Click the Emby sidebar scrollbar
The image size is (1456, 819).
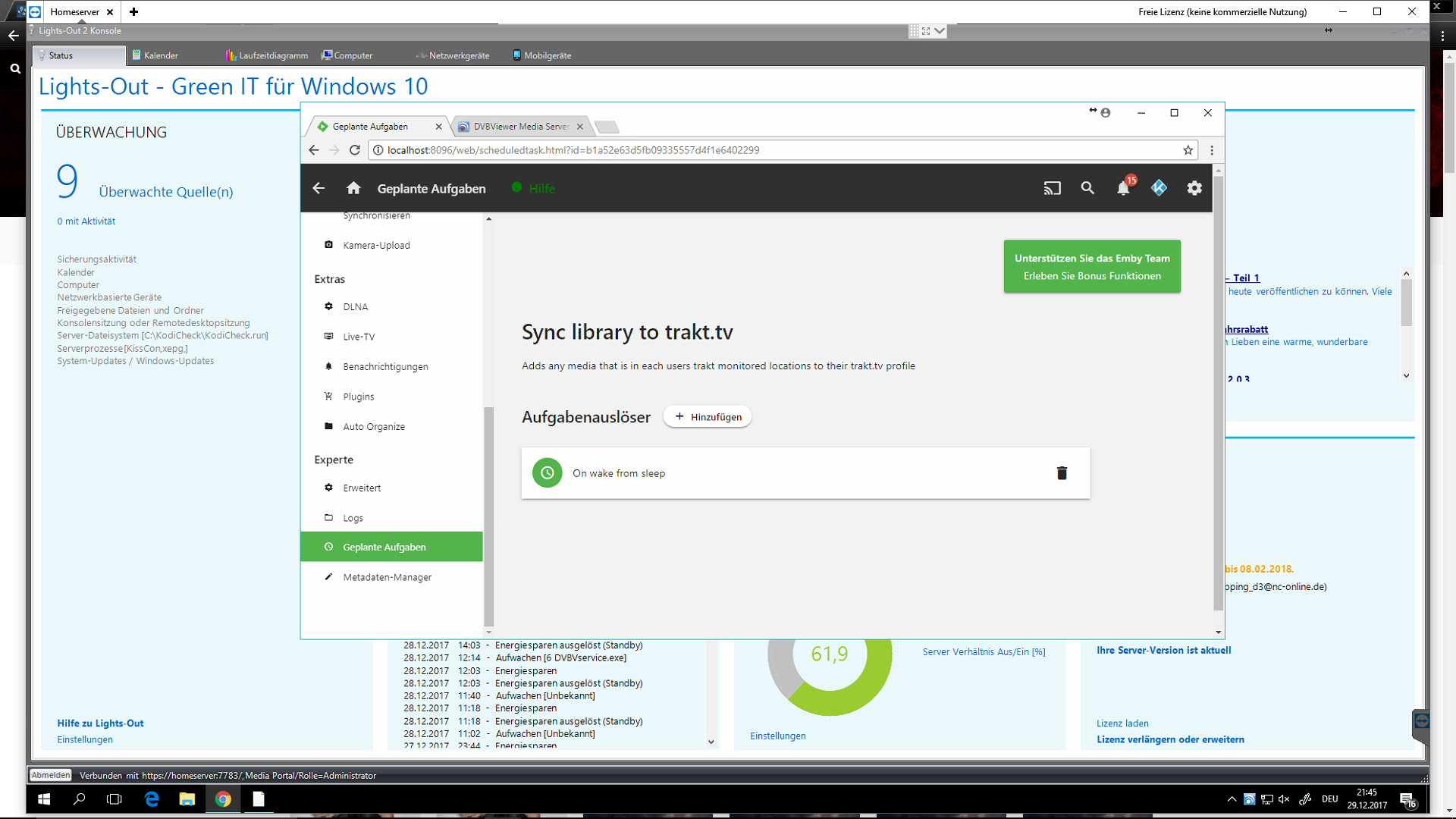(488, 516)
